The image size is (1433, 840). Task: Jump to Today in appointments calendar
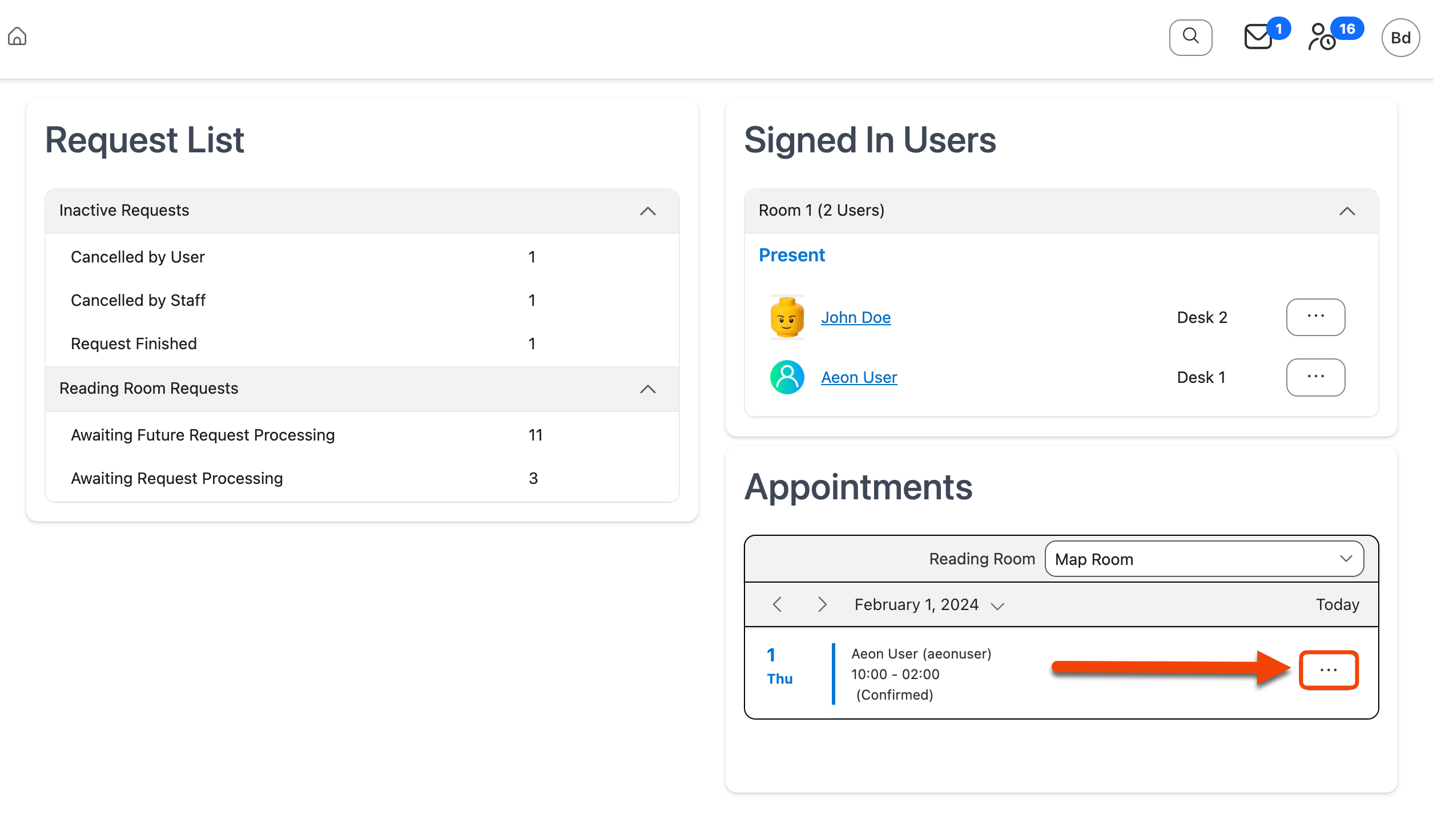pyautogui.click(x=1337, y=605)
